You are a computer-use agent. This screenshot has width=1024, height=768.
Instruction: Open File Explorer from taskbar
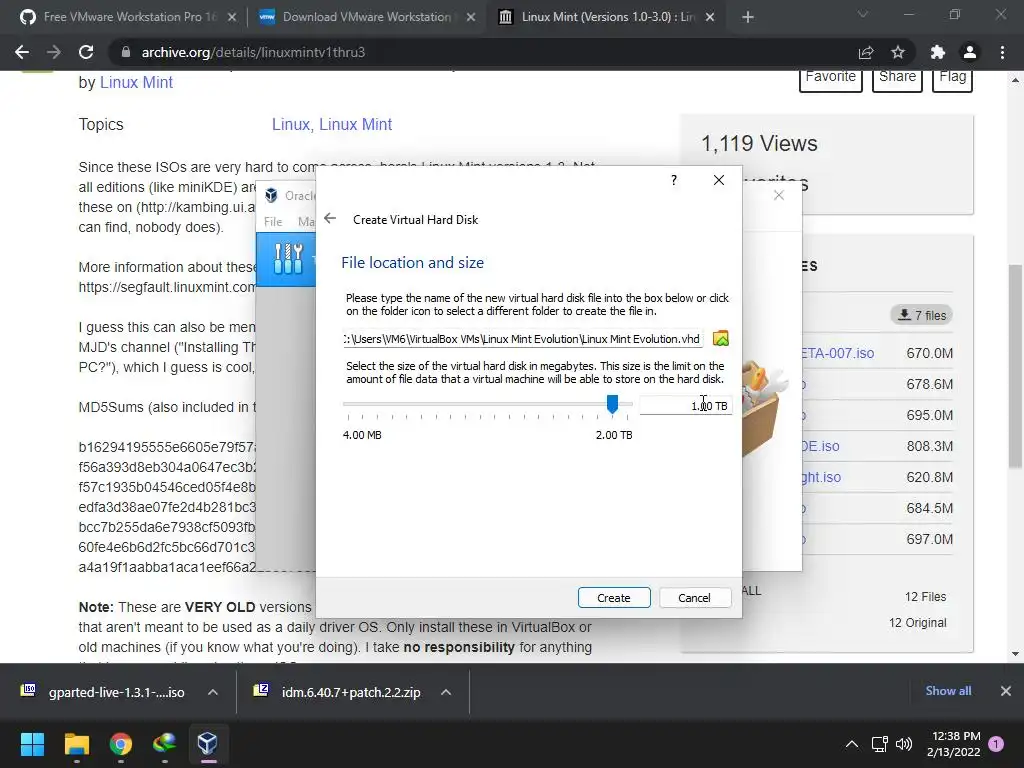[76, 744]
